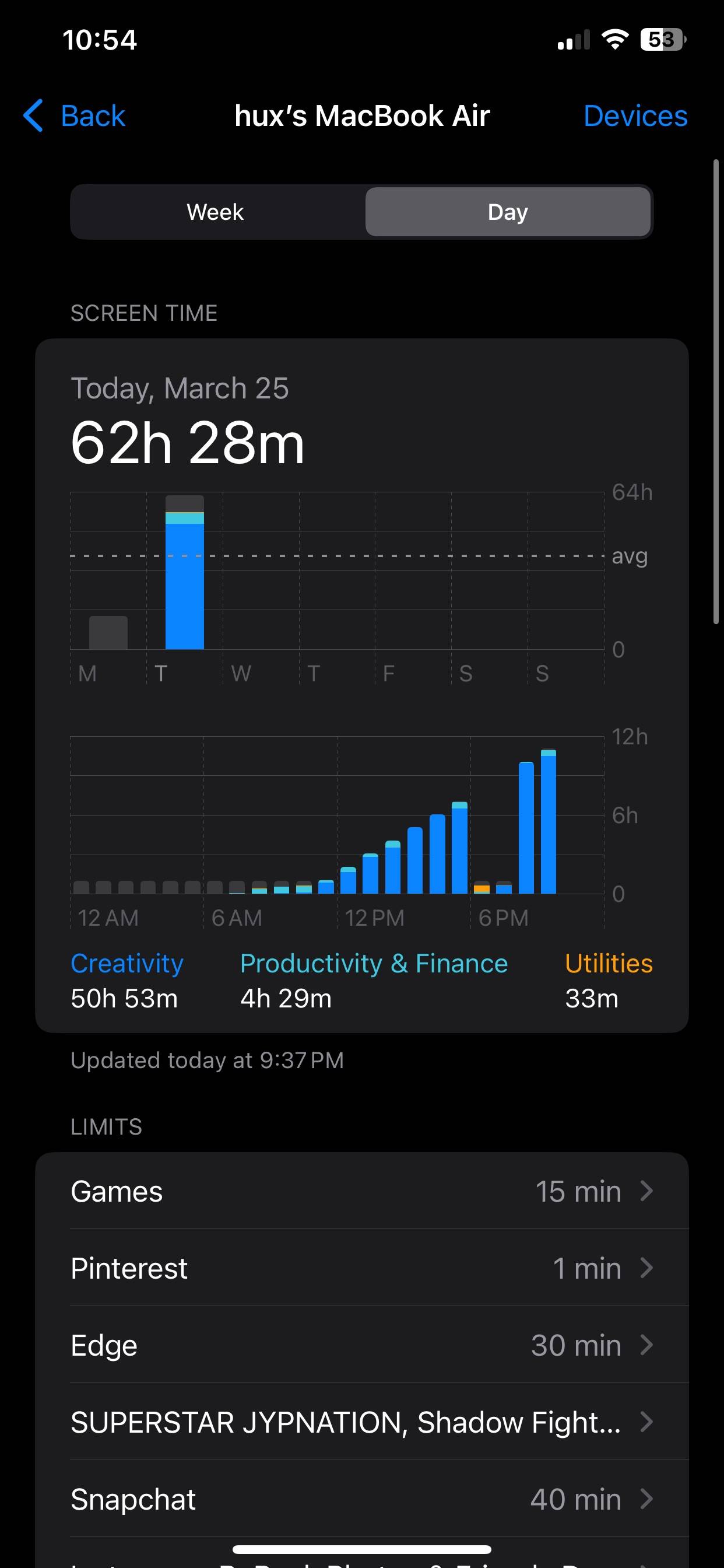Go Back to previous screen
724x1568 pixels.
point(74,116)
